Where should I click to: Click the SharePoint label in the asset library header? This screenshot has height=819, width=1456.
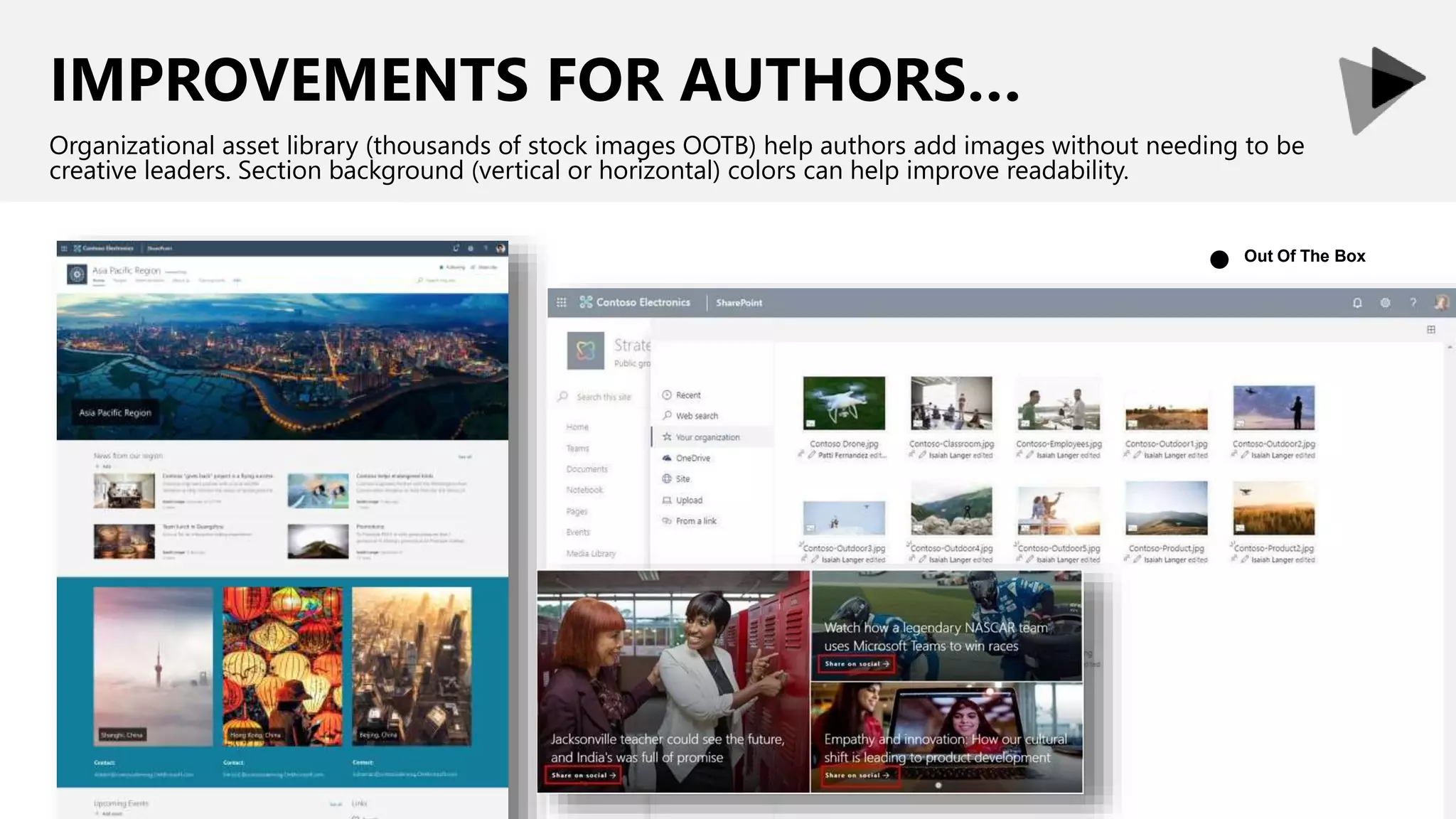click(x=739, y=303)
